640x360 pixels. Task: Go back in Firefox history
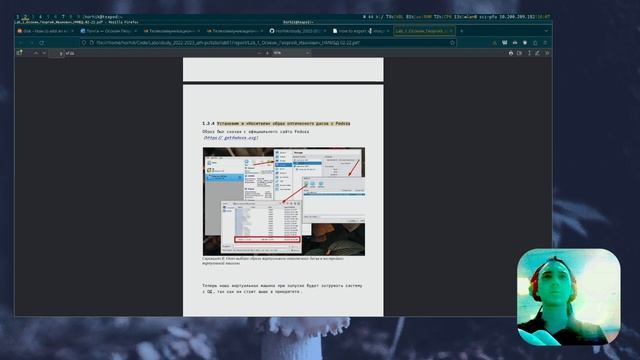coord(21,42)
